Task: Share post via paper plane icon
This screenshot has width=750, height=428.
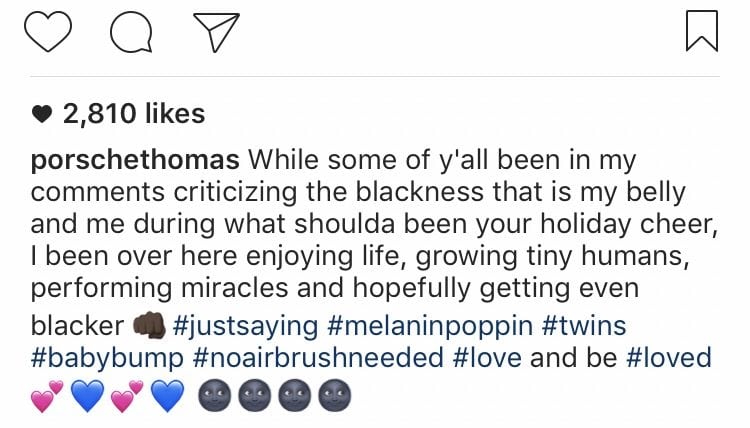Action: (x=217, y=30)
